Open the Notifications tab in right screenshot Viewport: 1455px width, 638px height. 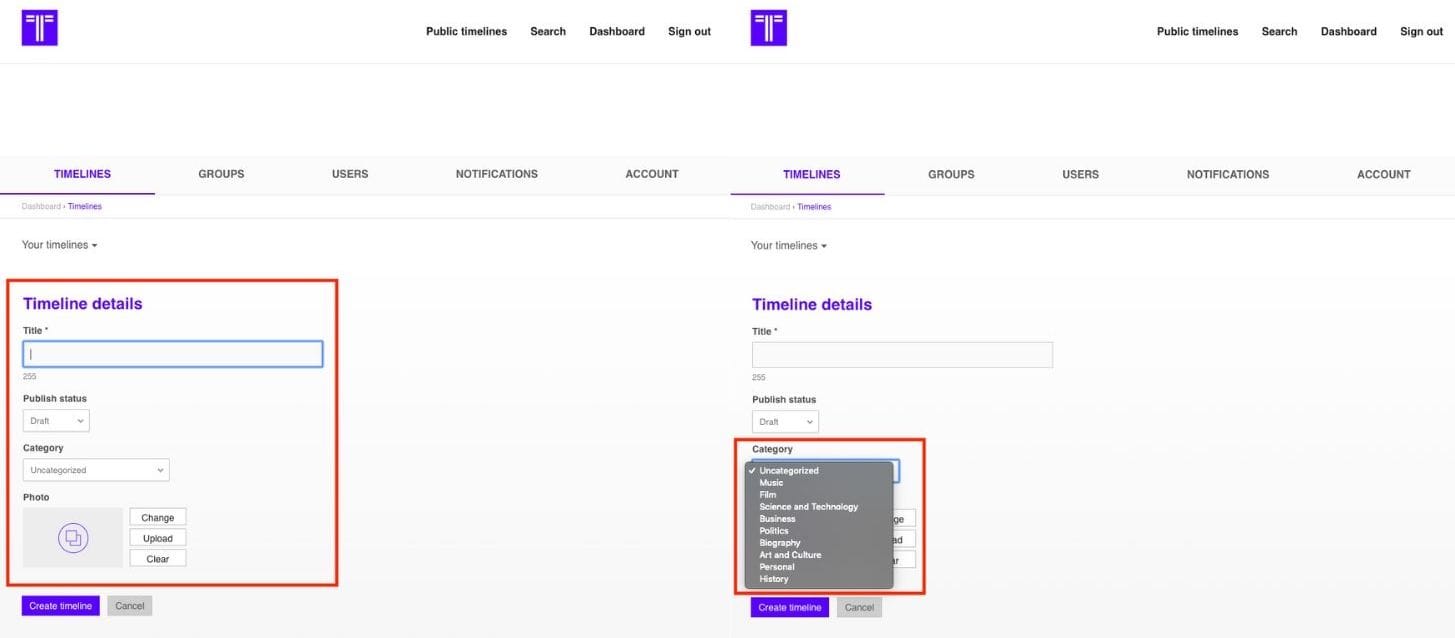coord(1227,175)
